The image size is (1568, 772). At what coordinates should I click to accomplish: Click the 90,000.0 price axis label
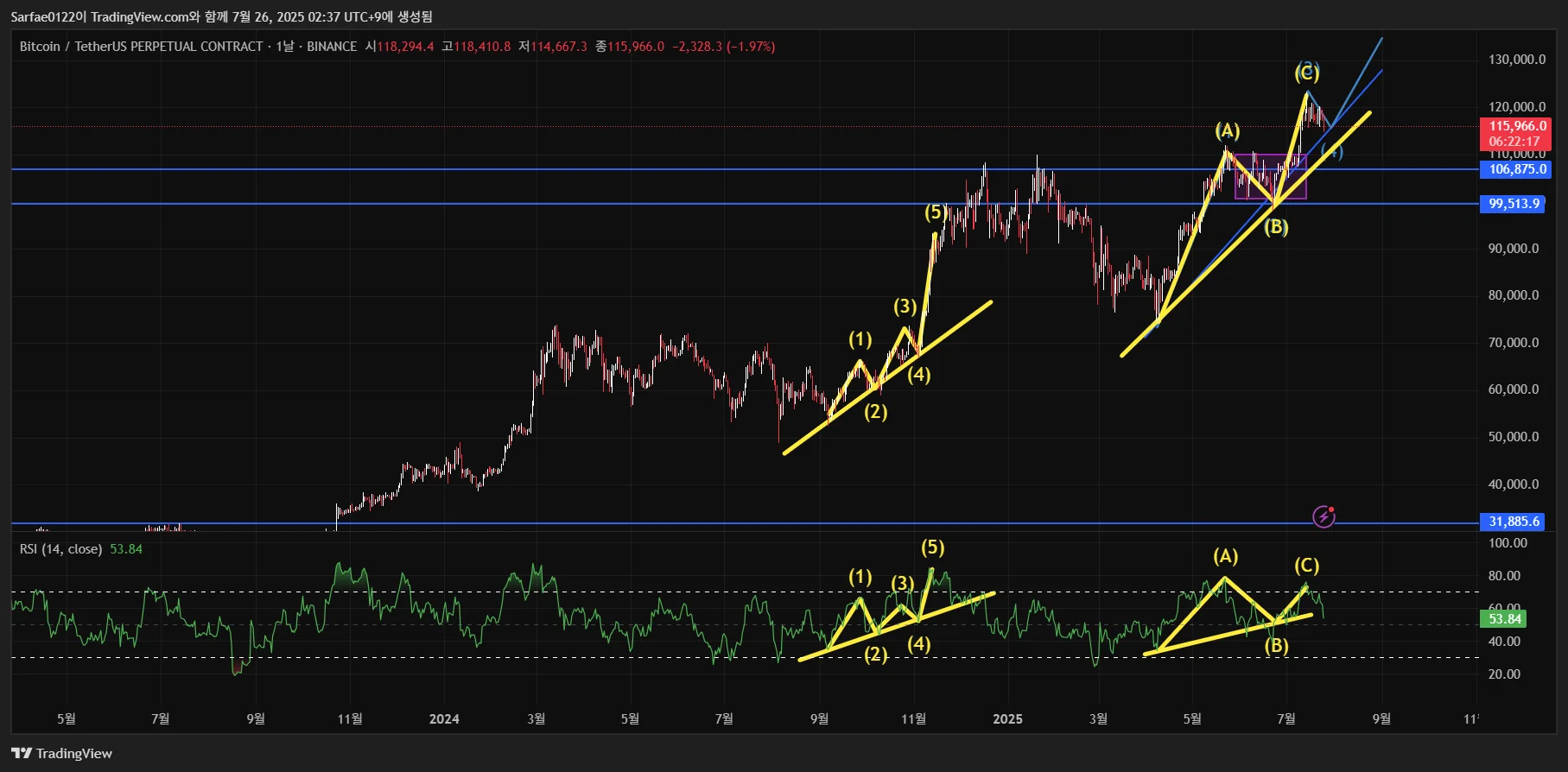click(x=1514, y=249)
